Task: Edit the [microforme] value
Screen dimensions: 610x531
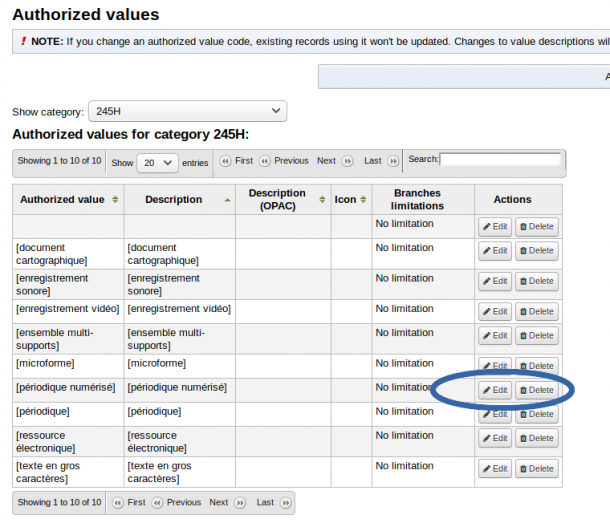Action: tap(495, 366)
